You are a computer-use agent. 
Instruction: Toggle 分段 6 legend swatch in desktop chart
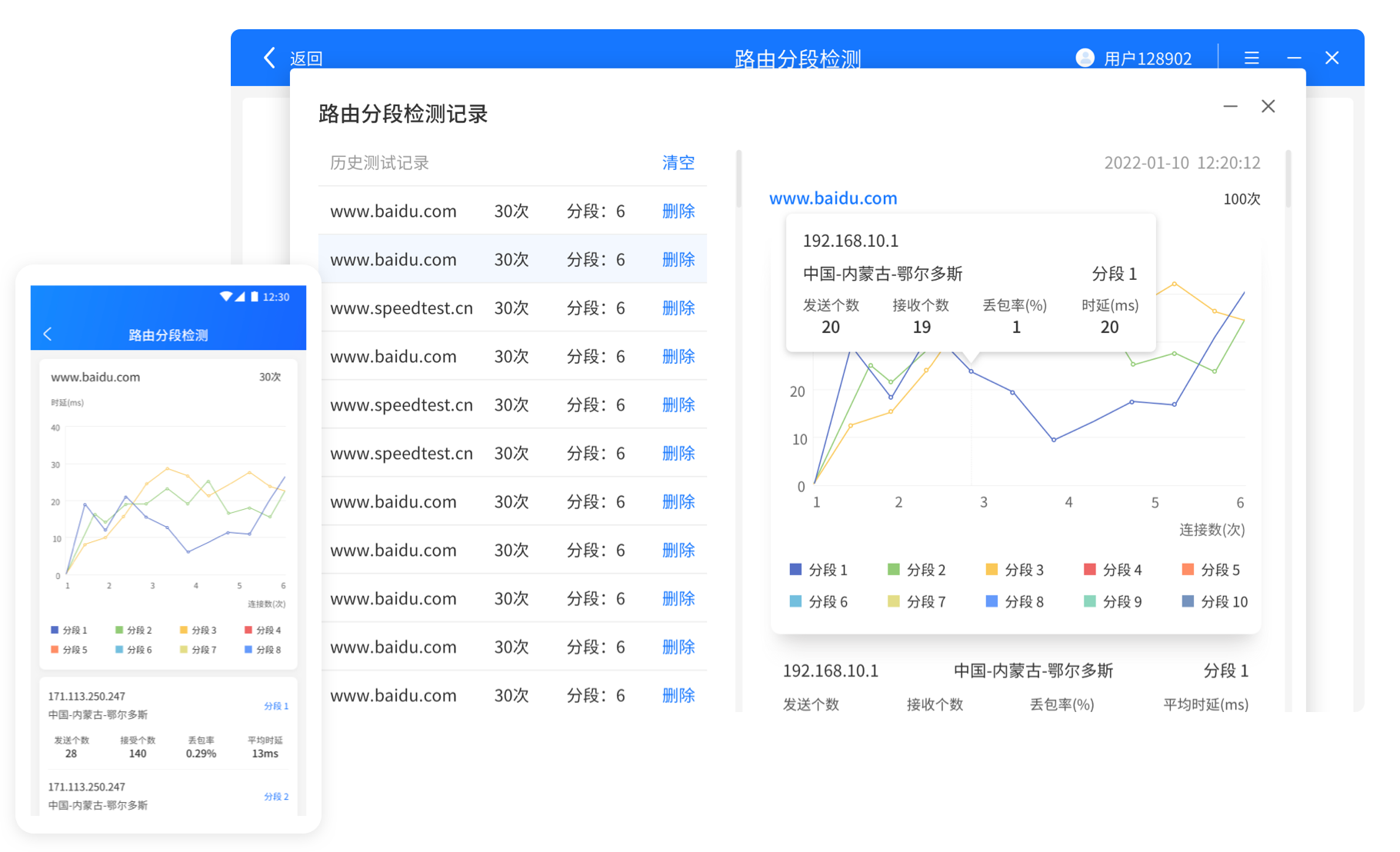795,601
